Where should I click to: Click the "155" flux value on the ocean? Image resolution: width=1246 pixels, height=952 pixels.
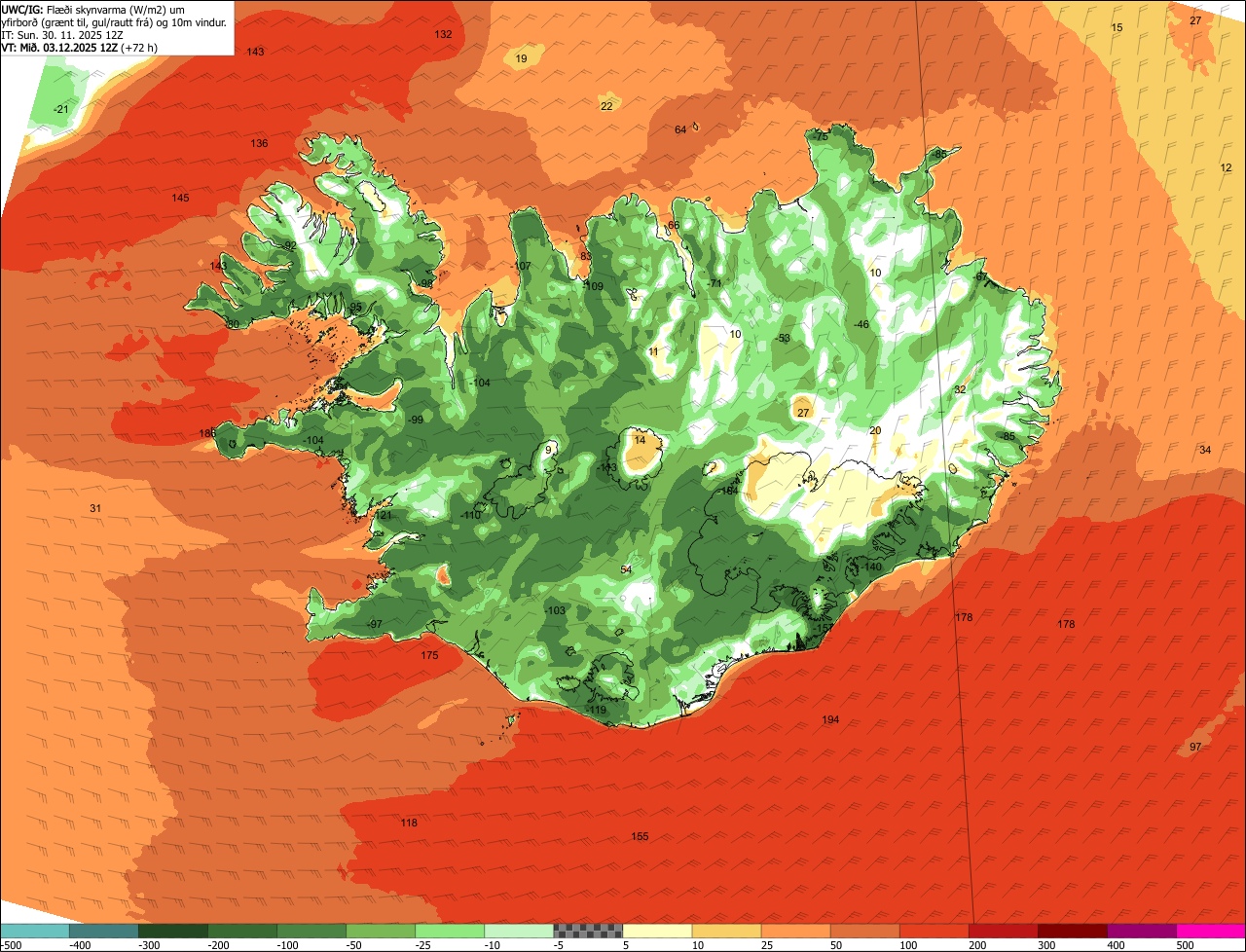(x=640, y=837)
